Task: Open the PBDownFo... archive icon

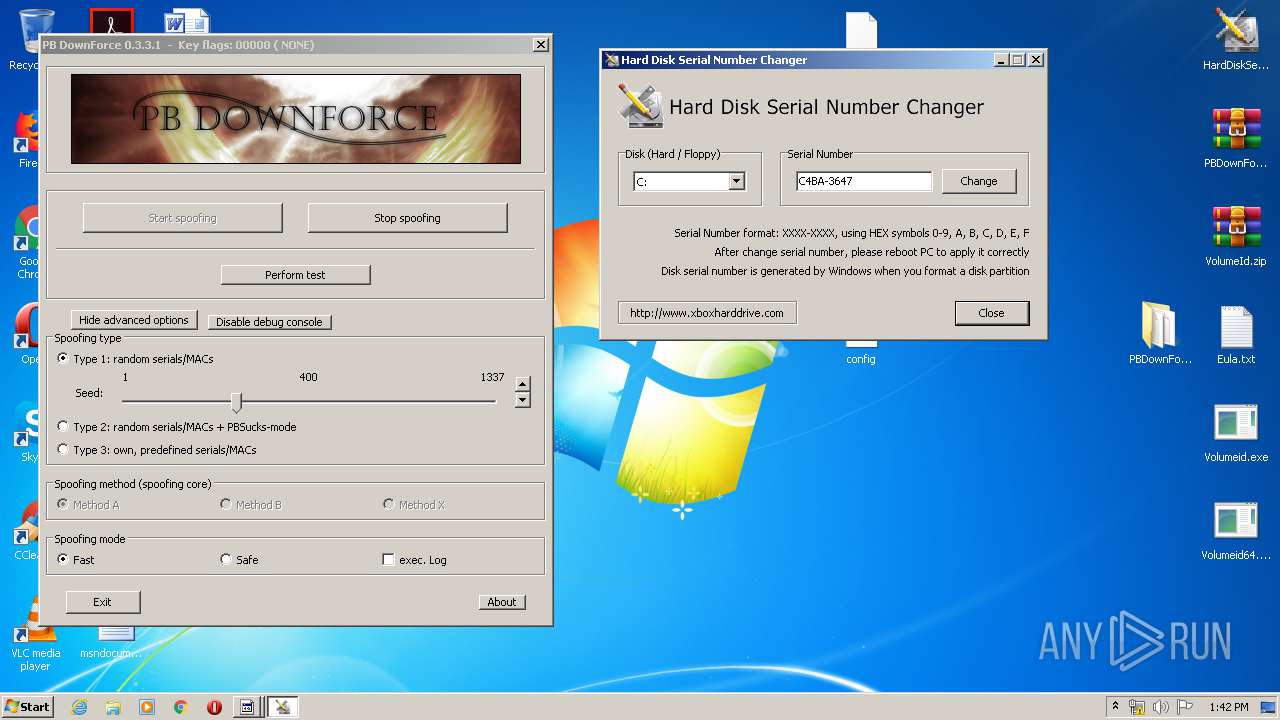Action: click(x=1236, y=138)
